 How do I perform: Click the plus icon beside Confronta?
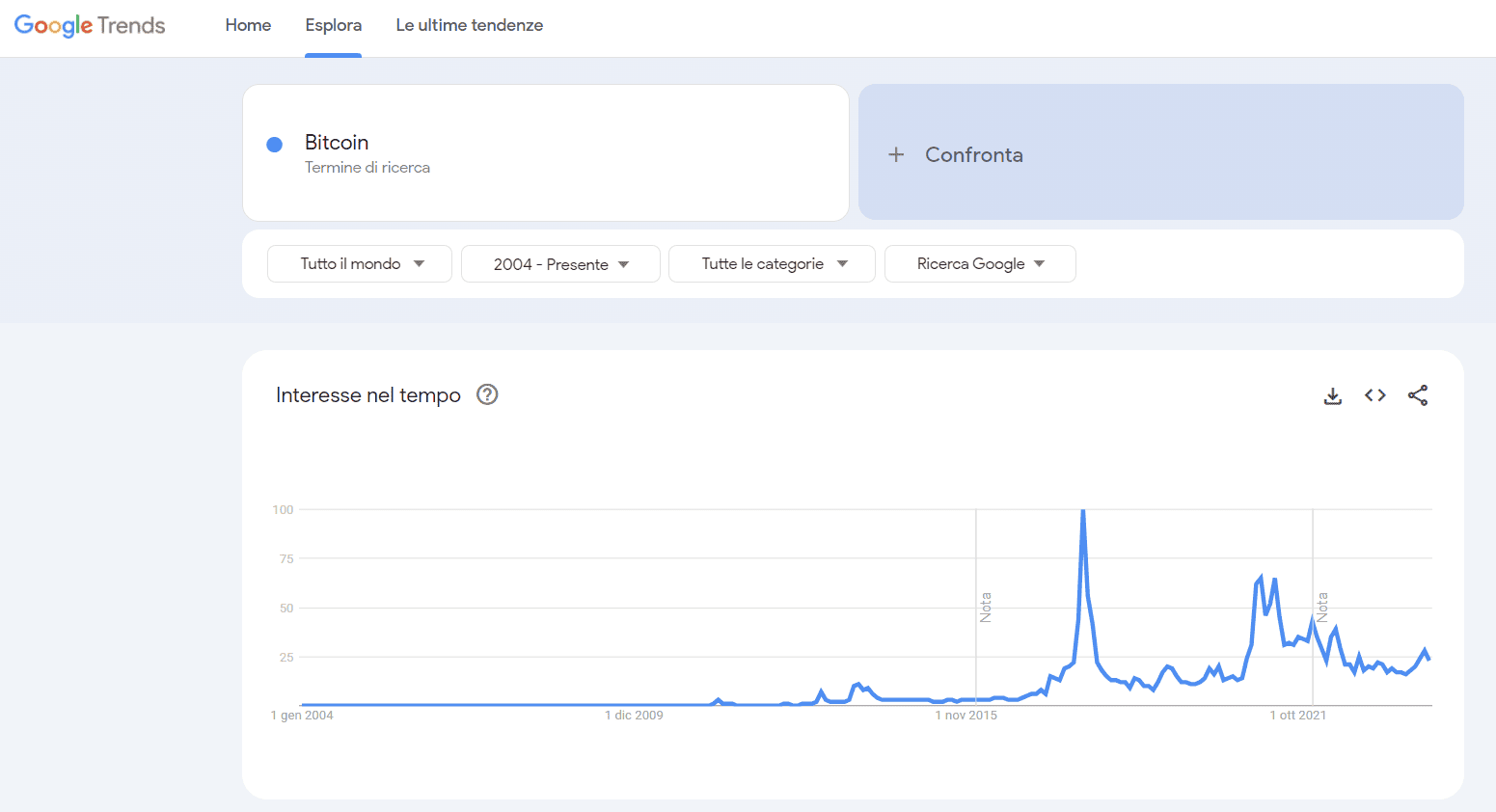pos(896,154)
